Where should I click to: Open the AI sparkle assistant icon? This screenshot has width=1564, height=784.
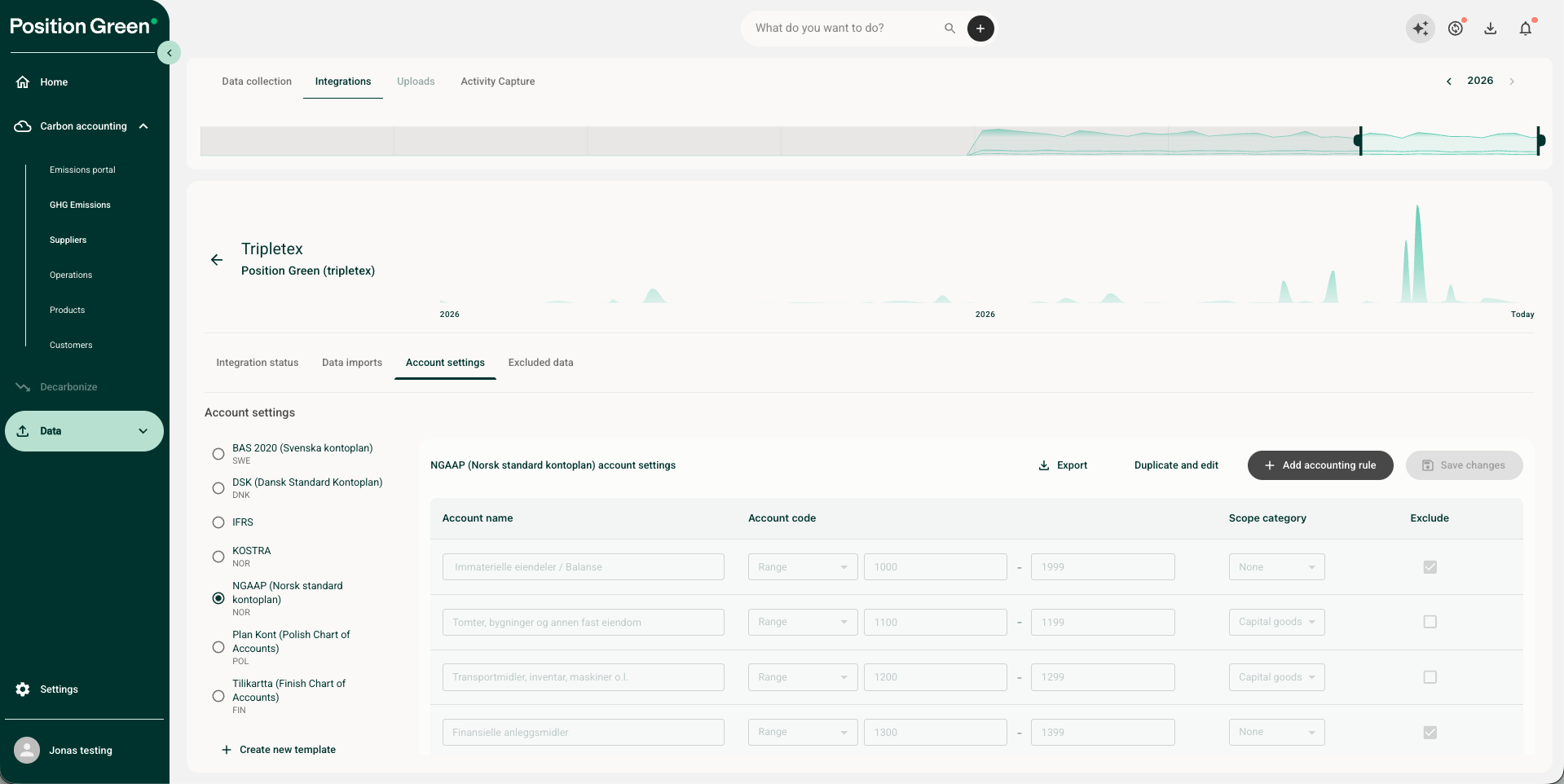(1421, 29)
